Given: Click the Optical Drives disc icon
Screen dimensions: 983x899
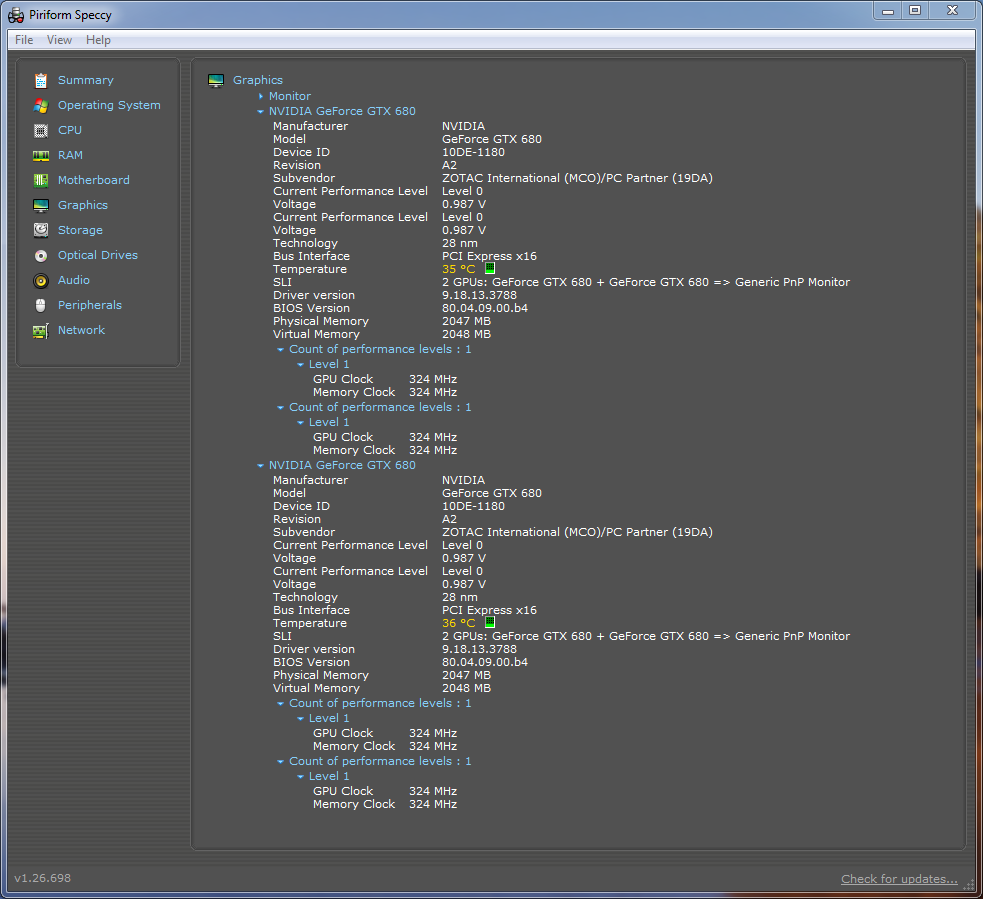Looking at the screenshot, I should (x=41, y=255).
